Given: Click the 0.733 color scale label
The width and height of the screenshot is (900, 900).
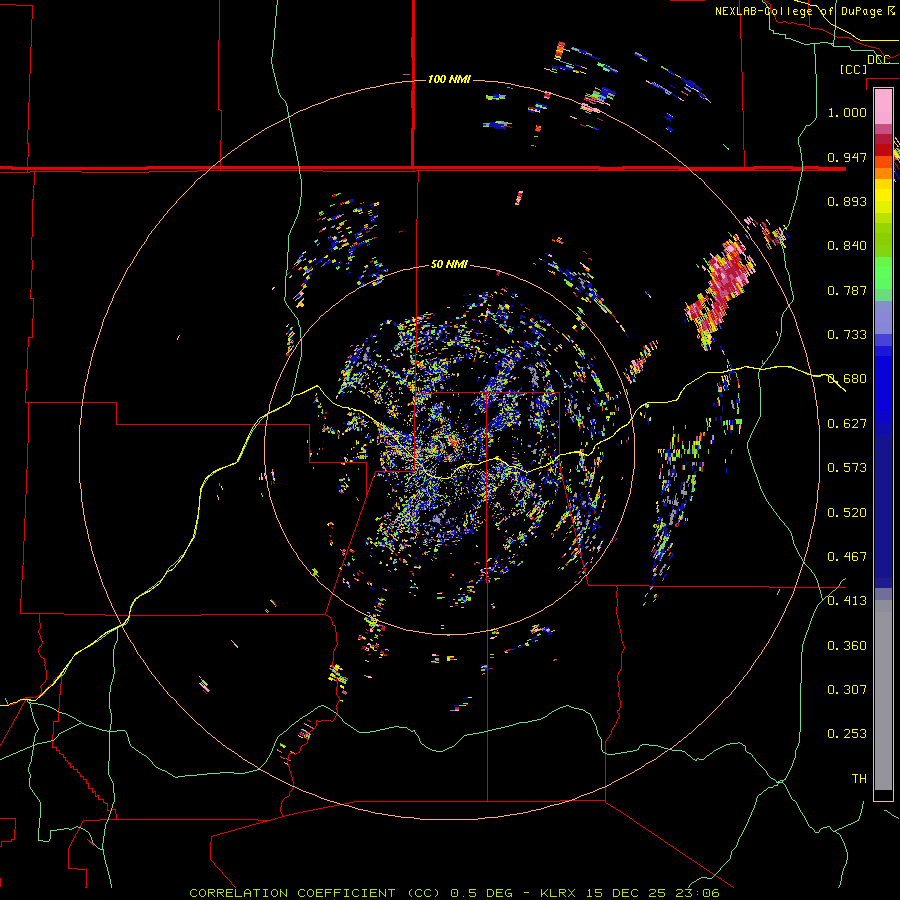Looking at the screenshot, I should (x=847, y=335).
